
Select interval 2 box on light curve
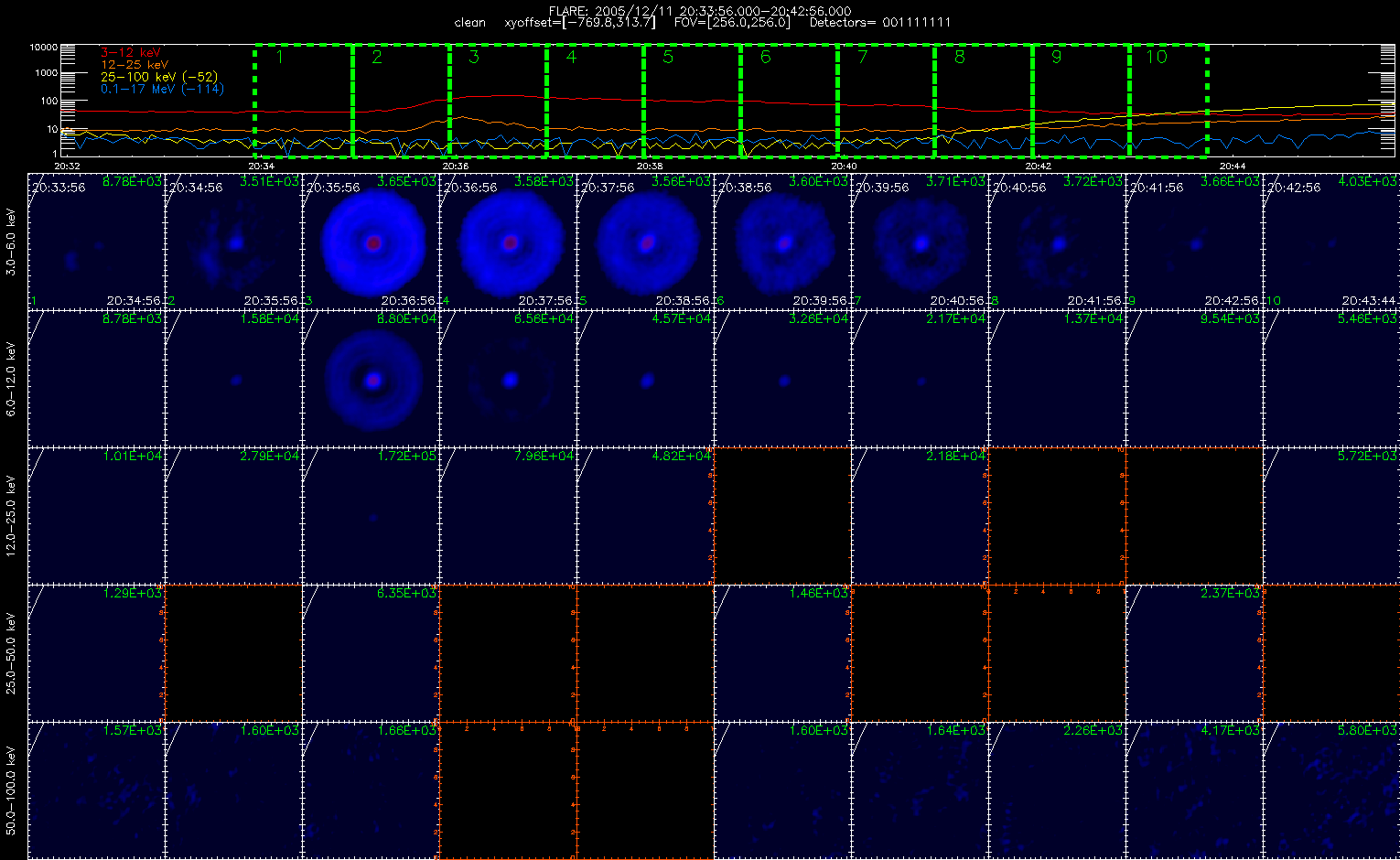pos(401,100)
